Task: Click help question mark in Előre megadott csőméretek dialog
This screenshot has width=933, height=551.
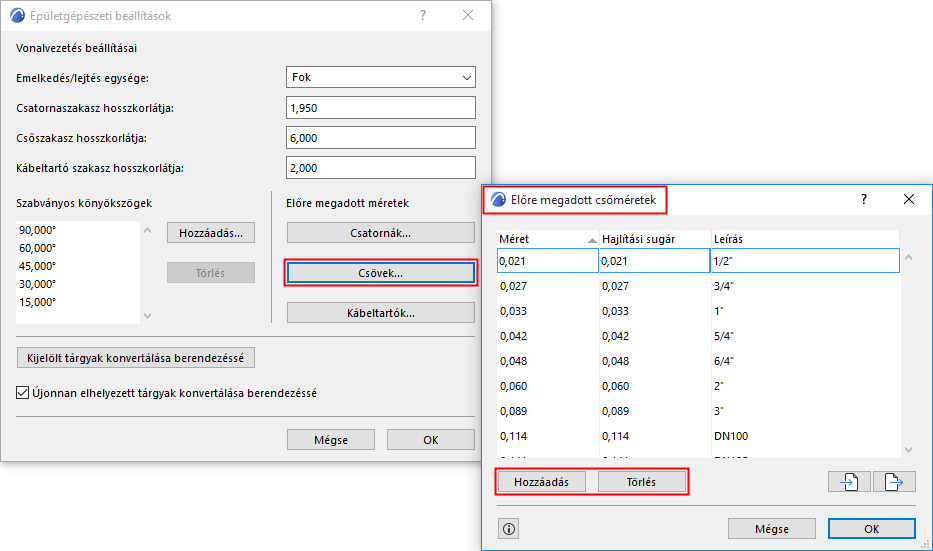Action: [x=863, y=199]
